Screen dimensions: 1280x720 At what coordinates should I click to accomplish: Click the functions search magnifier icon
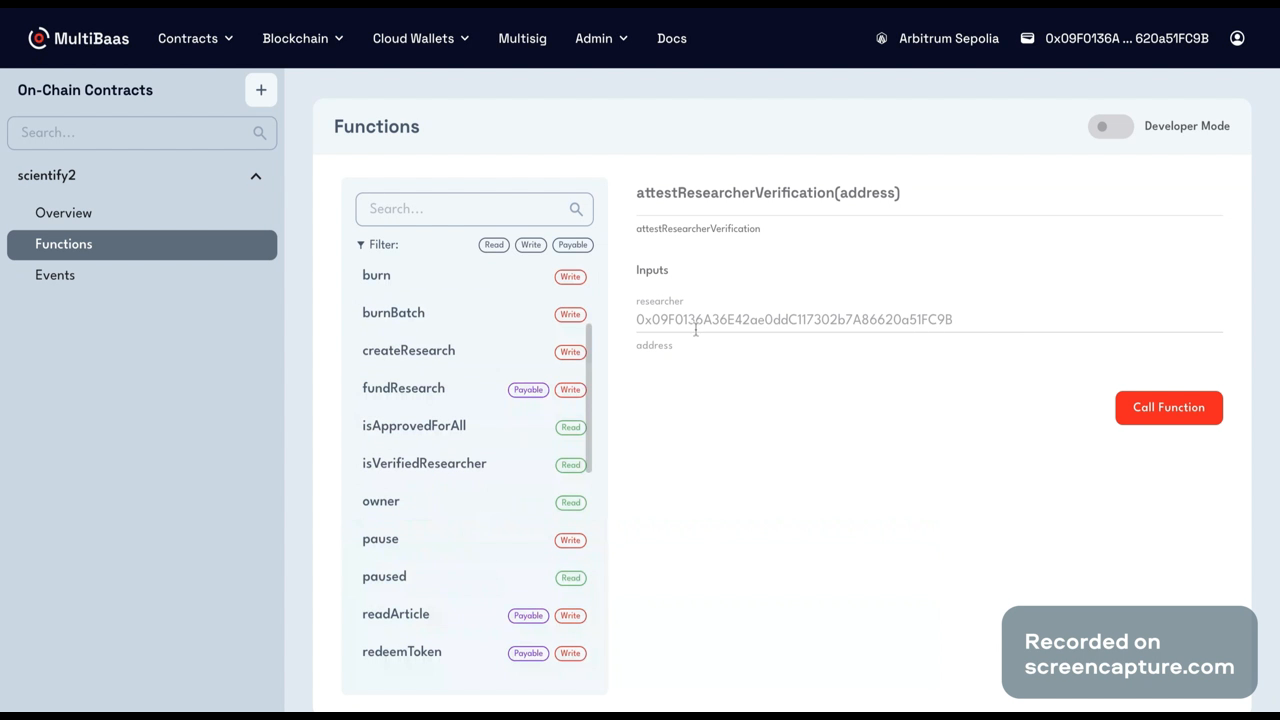coord(576,209)
